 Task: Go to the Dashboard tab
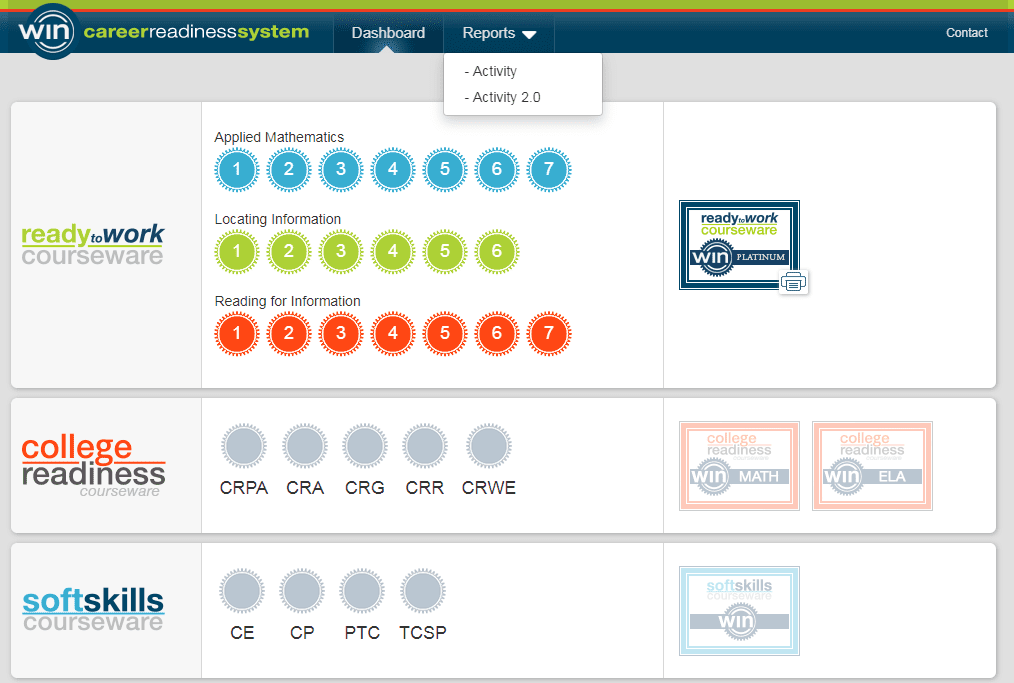click(x=388, y=33)
